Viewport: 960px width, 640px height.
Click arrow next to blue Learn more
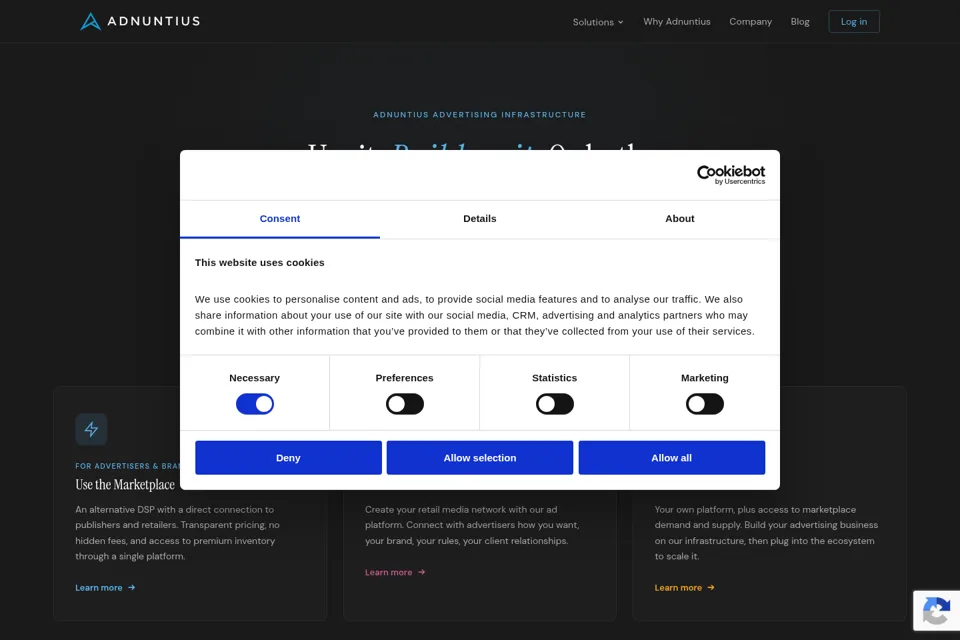(x=132, y=587)
